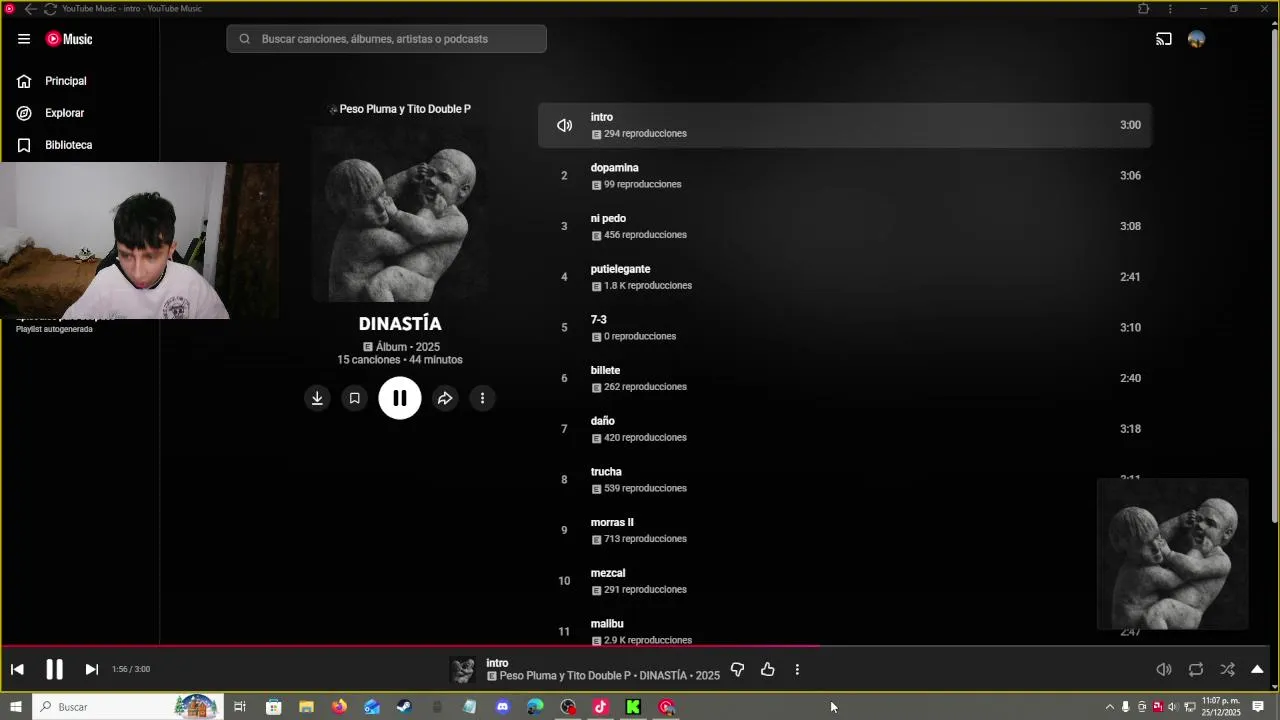This screenshot has width=1280, height=720.
Task: Expand the player page arrow
Action: (x=1258, y=669)
